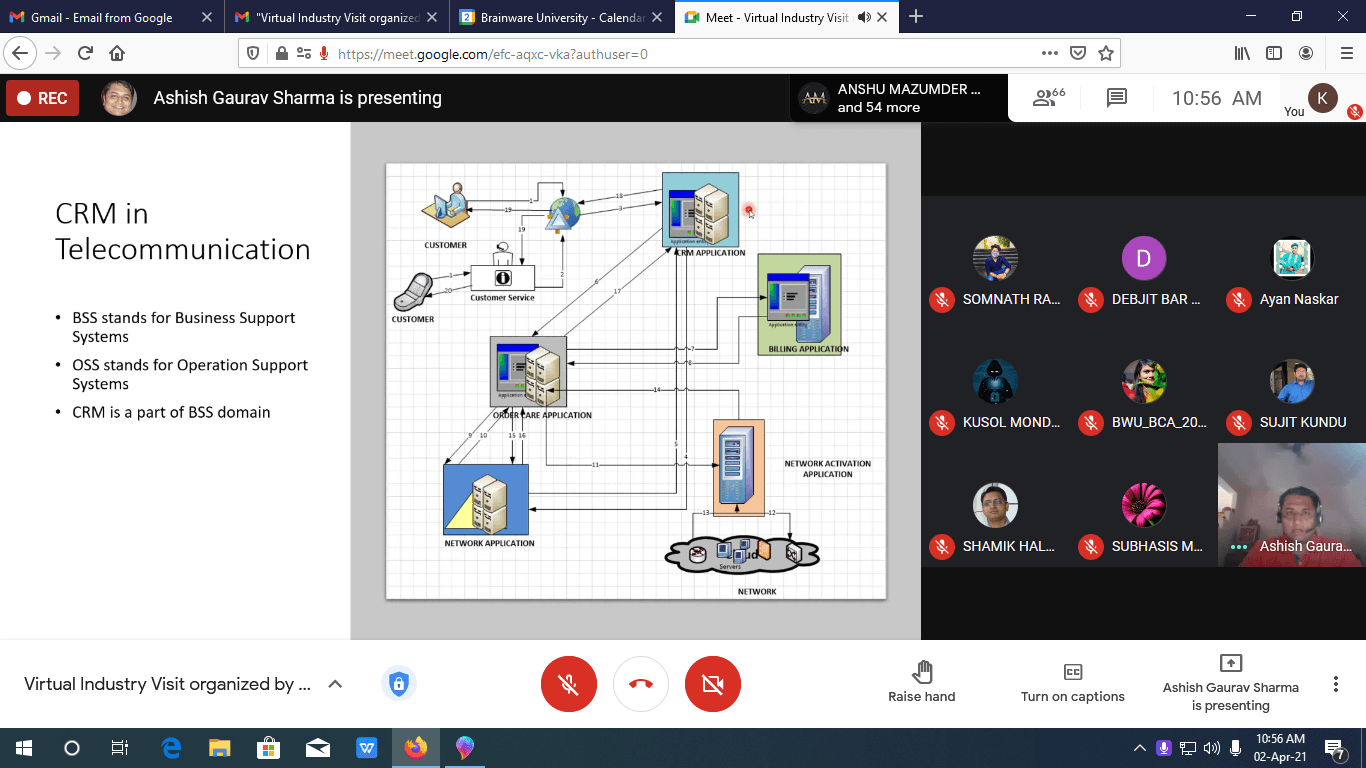The height and width of the screenshot is (768, 1366).
Task: Open the three-dot more options menu
Action: (x=1335, y=684)
